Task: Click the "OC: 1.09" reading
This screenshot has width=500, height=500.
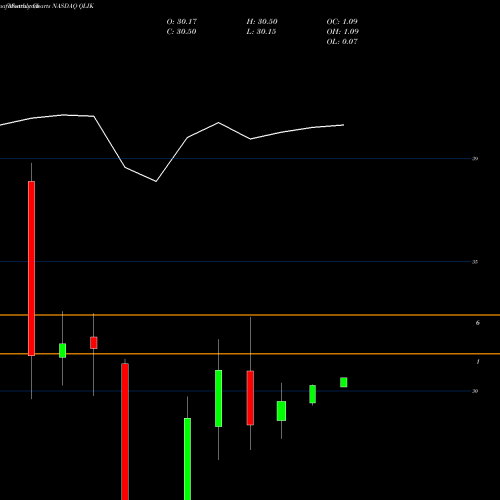Action: pyautogui.click(x=342, y=22)
